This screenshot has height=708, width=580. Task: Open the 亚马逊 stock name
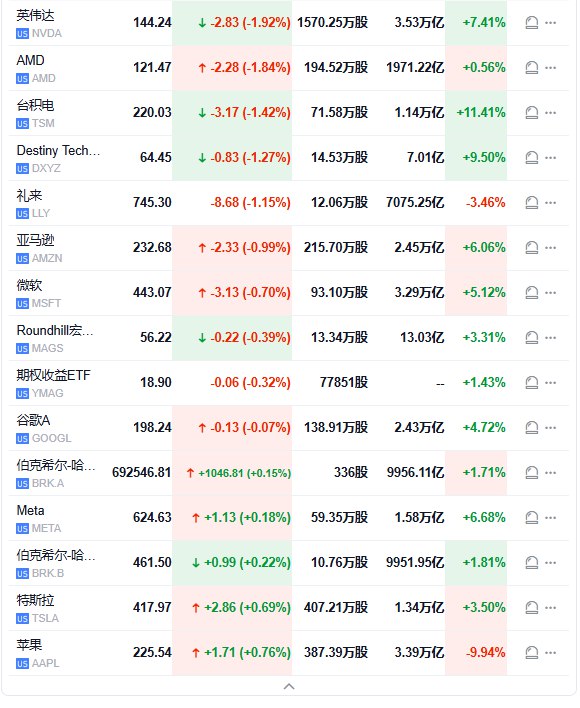pos(35,240)
